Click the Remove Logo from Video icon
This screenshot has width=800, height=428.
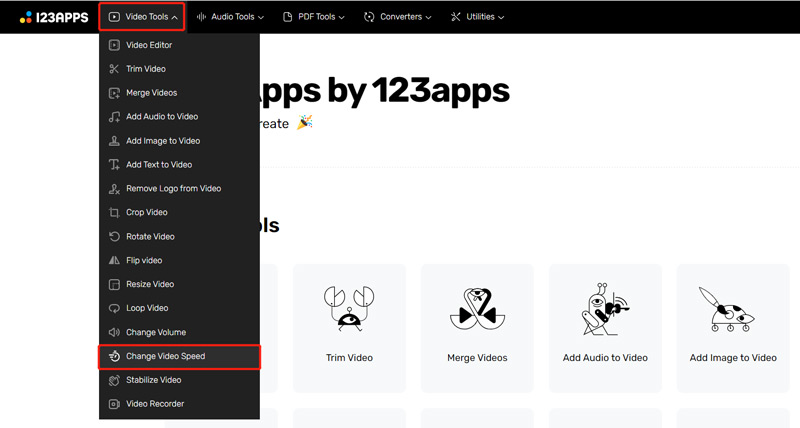[x=114, y=189]
